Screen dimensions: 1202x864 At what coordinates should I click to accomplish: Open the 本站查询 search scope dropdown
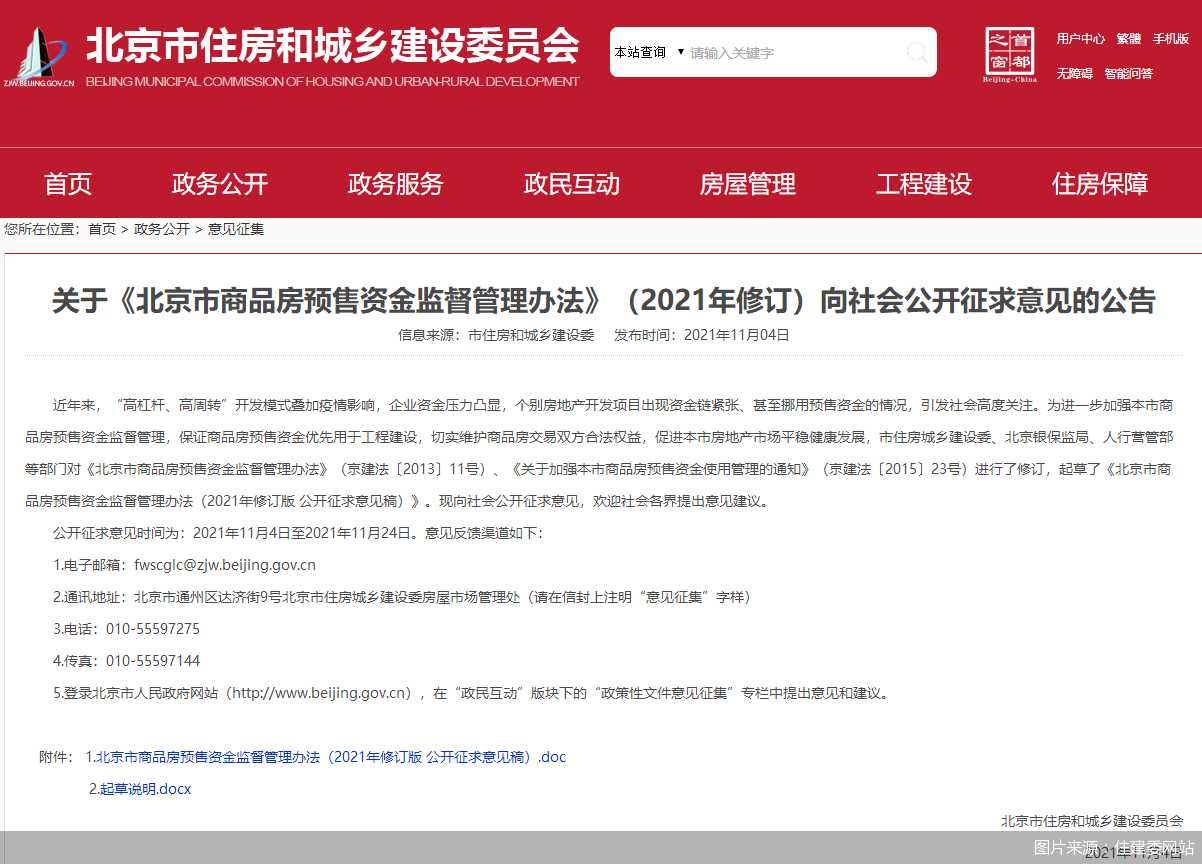[x=648, y=52]
